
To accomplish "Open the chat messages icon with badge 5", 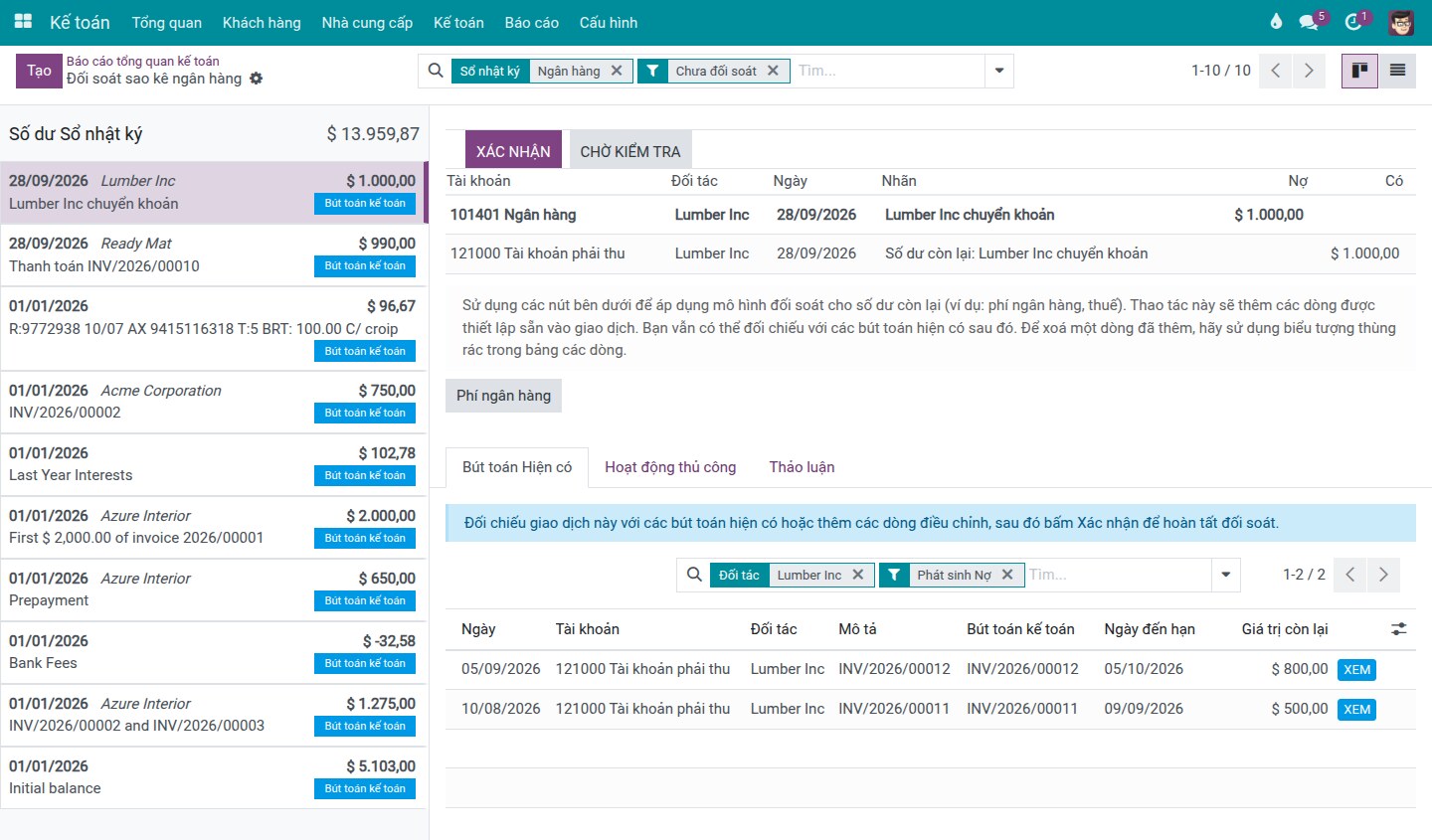I will [x=1309, y=22].
